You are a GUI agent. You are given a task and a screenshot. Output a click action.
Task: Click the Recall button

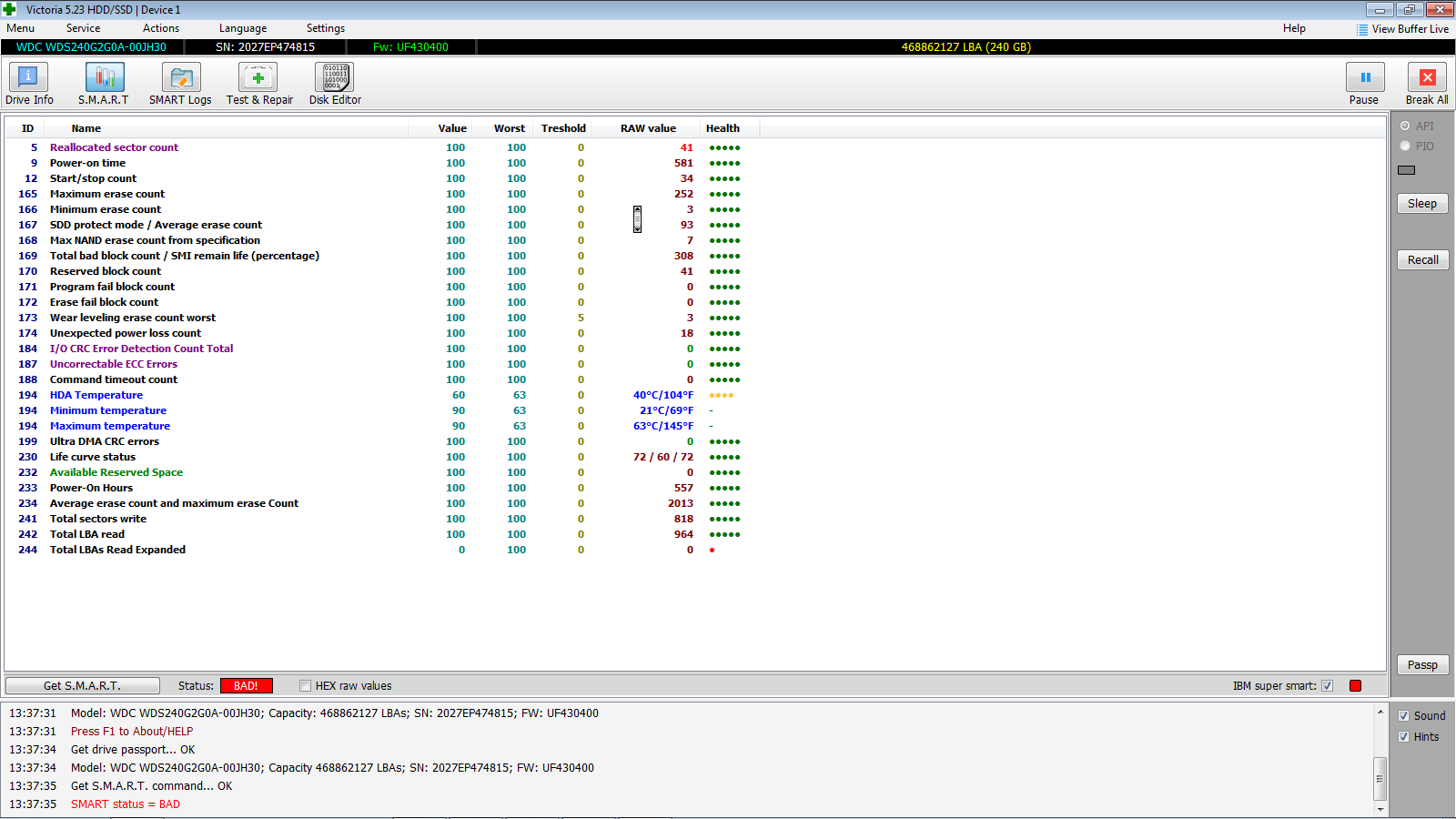(1422, 260)
